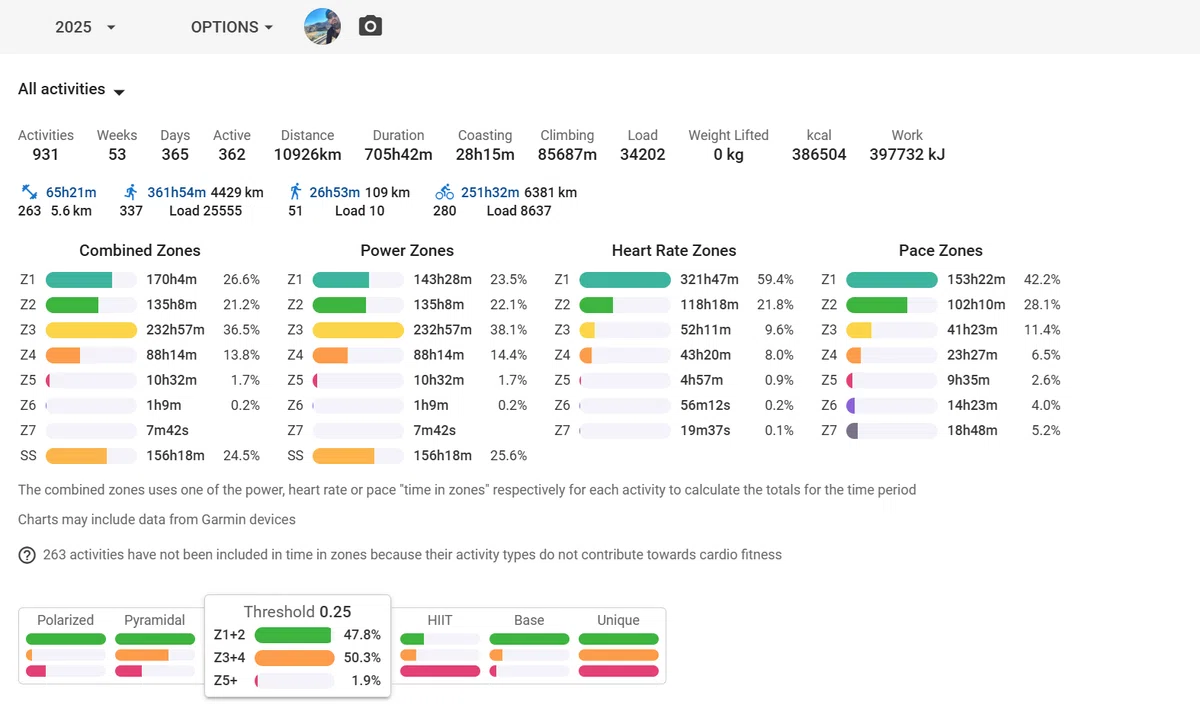Click the camera screenshot icon
The image size is (1200, 707).
(x=371, y=27)
